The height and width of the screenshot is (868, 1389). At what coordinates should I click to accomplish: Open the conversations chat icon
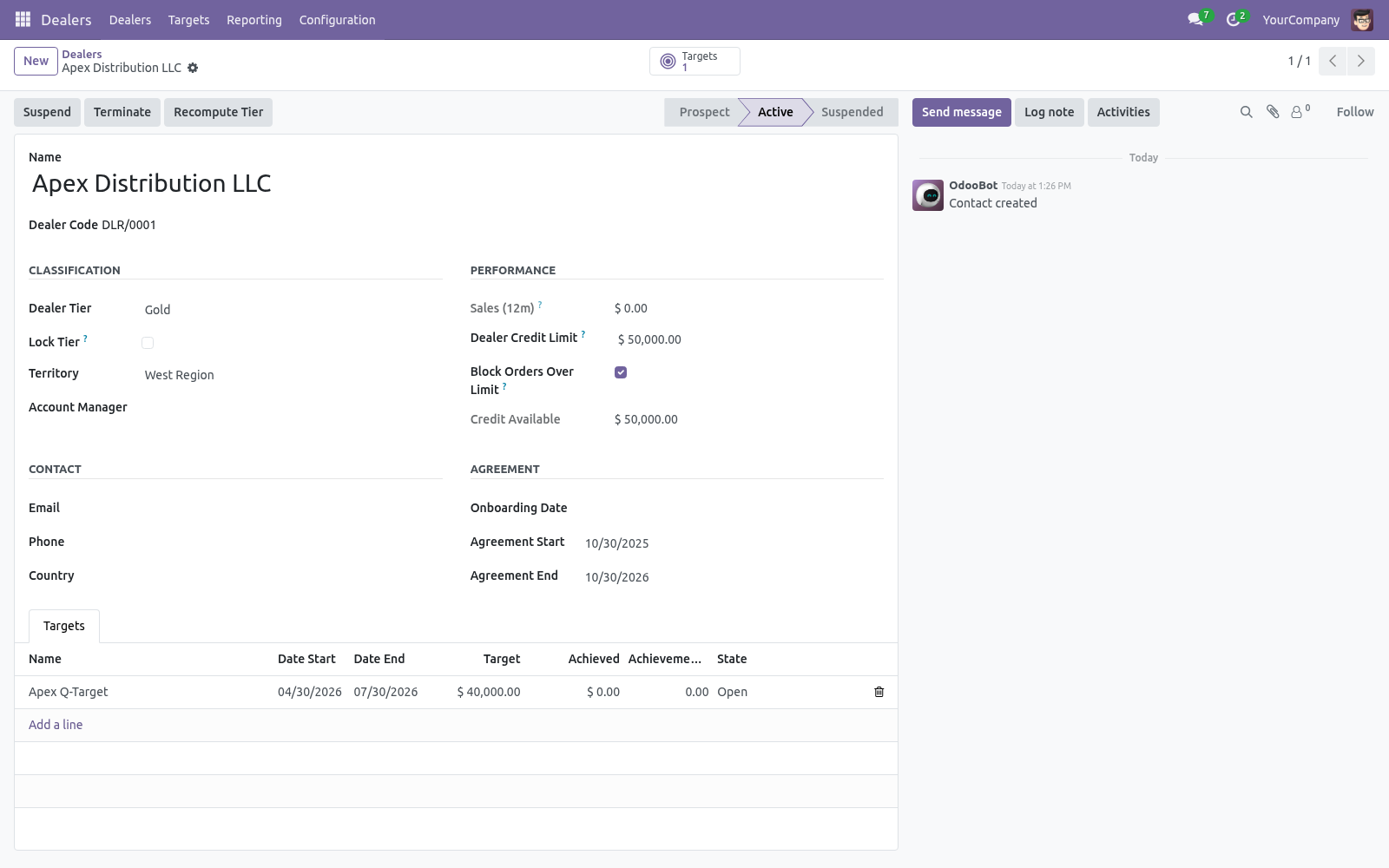(1195, 19)
